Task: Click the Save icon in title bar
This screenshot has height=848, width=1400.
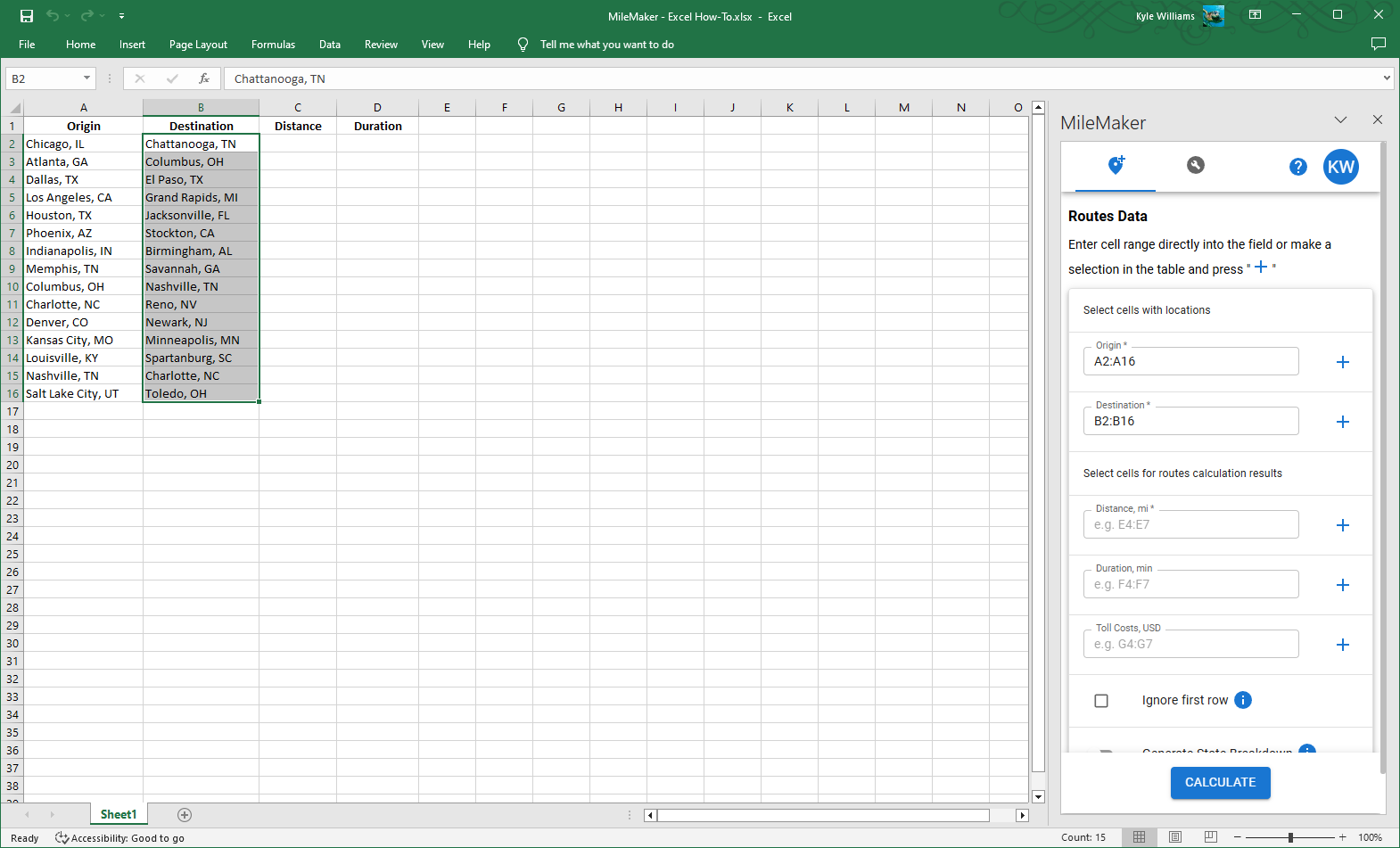Action: [27, 16]
